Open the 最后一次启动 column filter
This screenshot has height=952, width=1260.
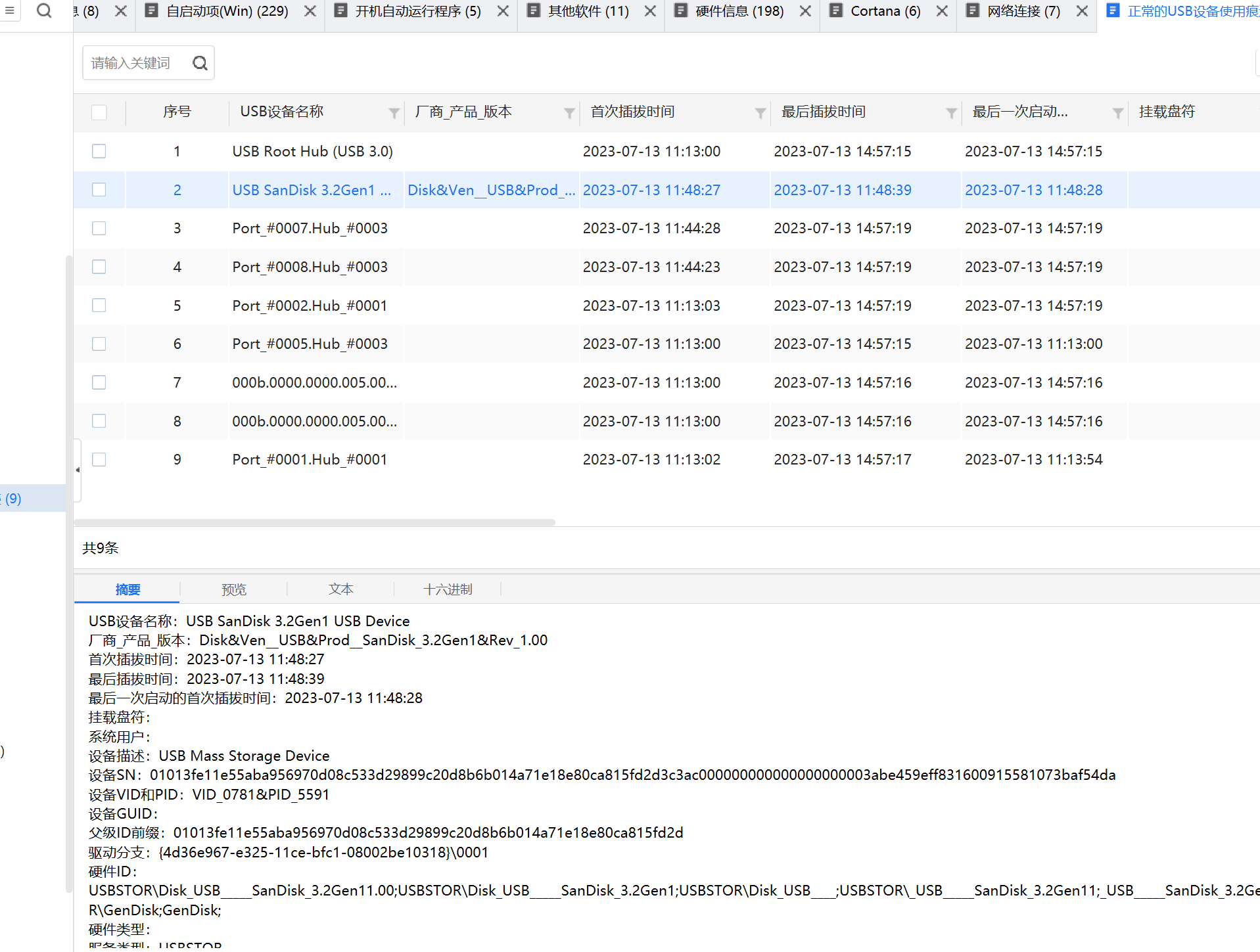(x=1117, y=113)
